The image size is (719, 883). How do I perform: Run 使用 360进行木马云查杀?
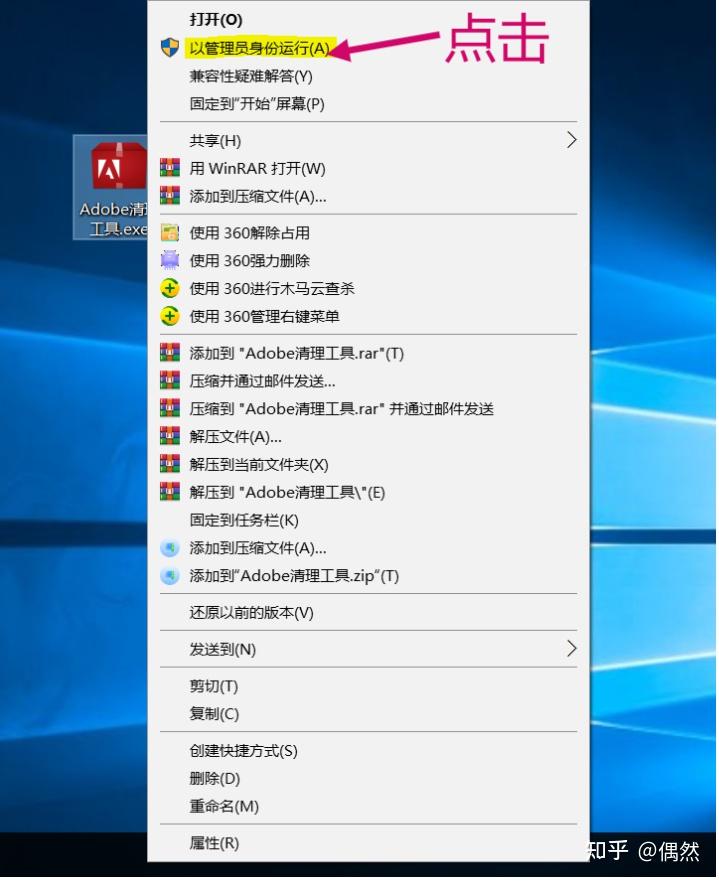click(x=272, y=288)
